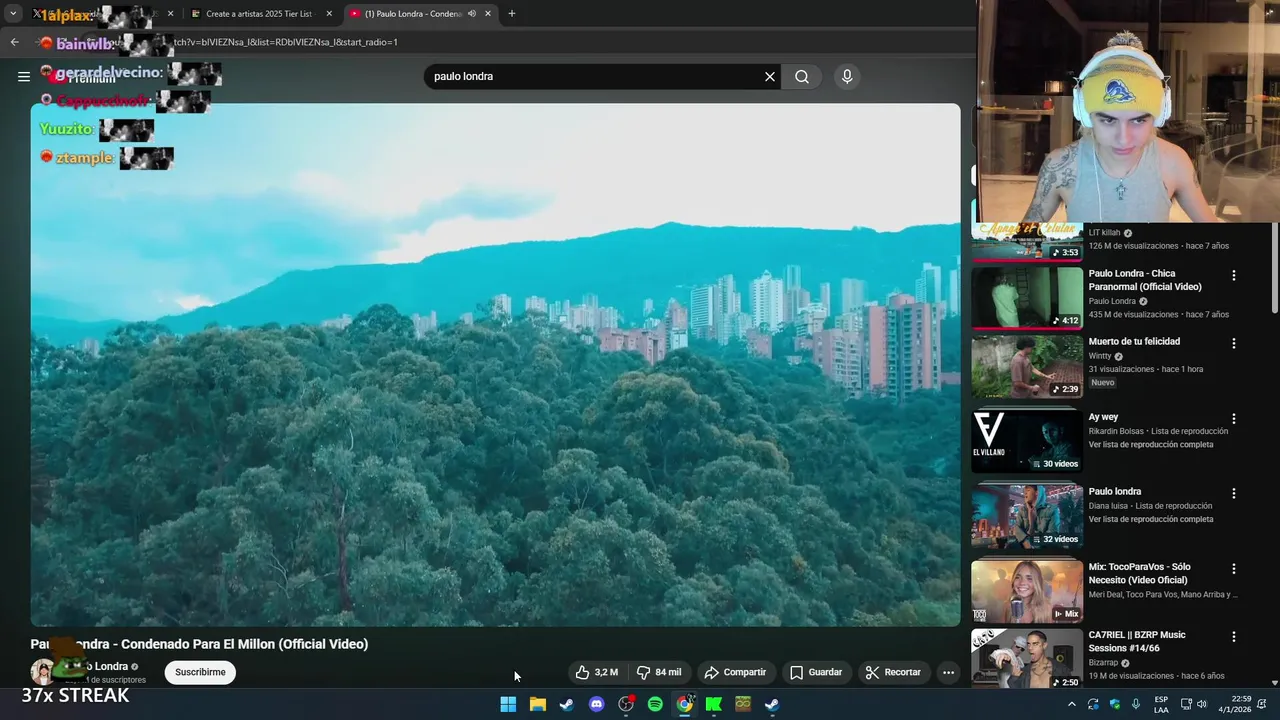Open the LIT killah video thumbnail

click(1027, 241)
